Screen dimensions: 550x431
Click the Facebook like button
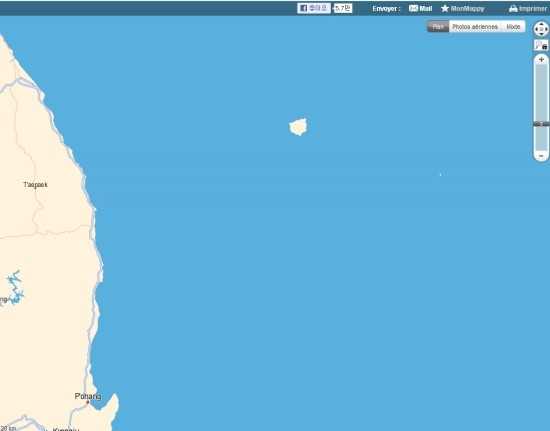point(314,8)
